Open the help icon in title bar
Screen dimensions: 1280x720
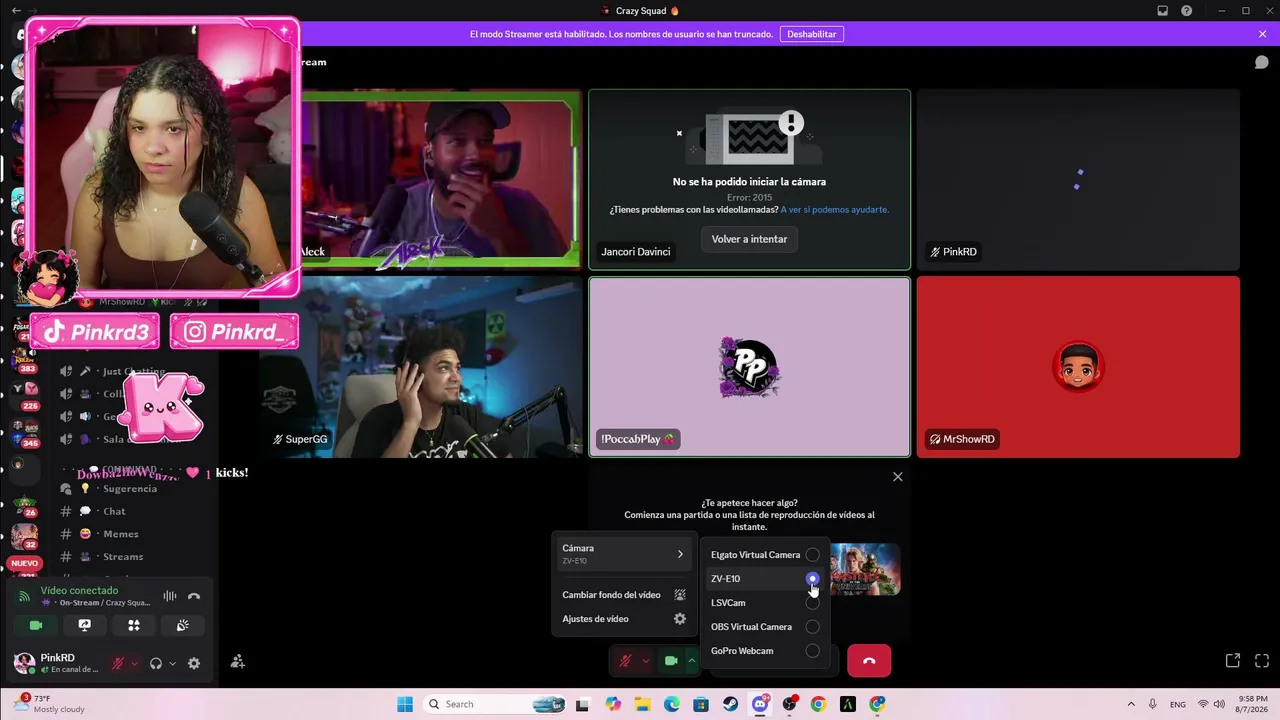tap(1186, 11)
